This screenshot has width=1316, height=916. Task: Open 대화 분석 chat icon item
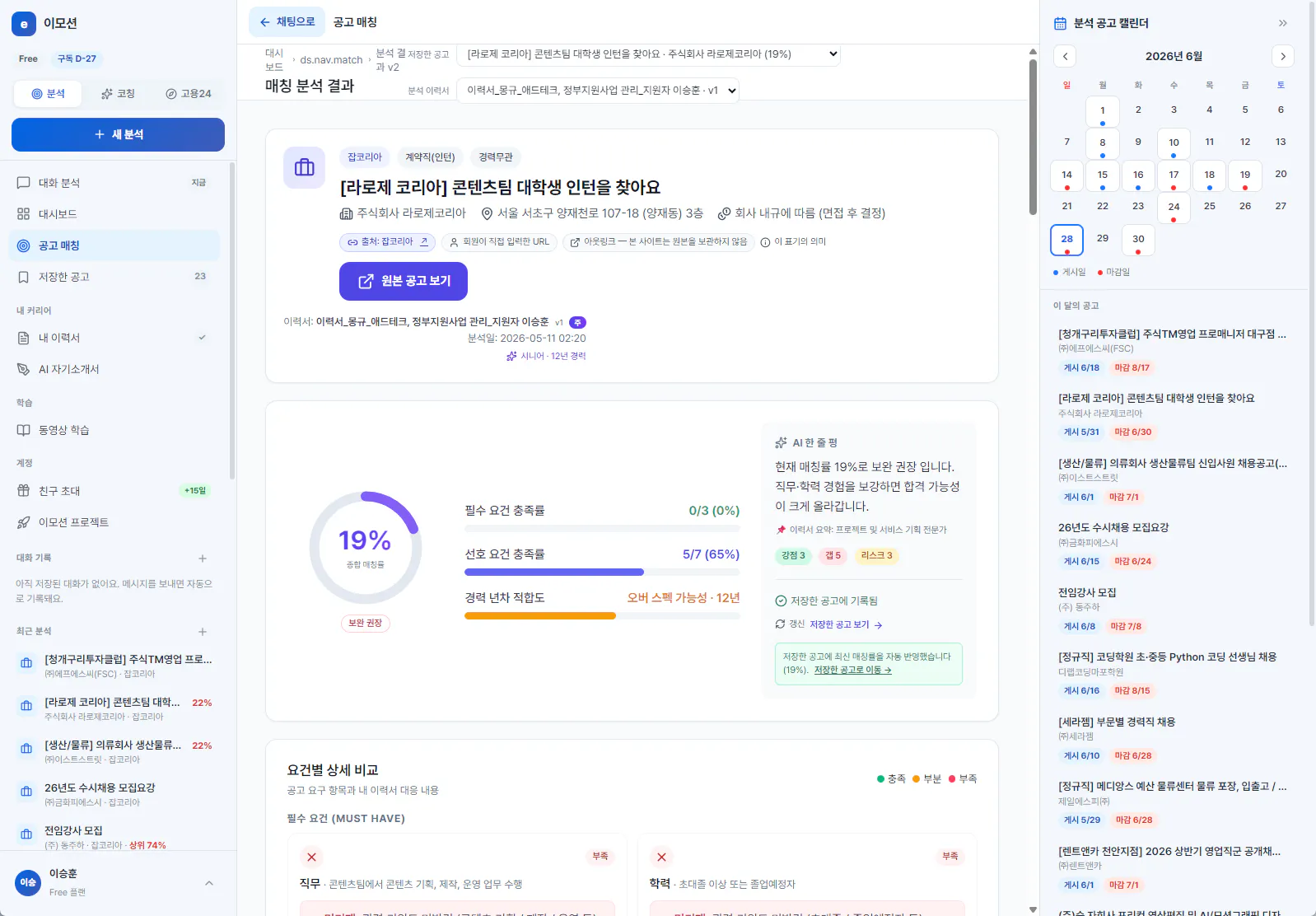tap(114, 183)
